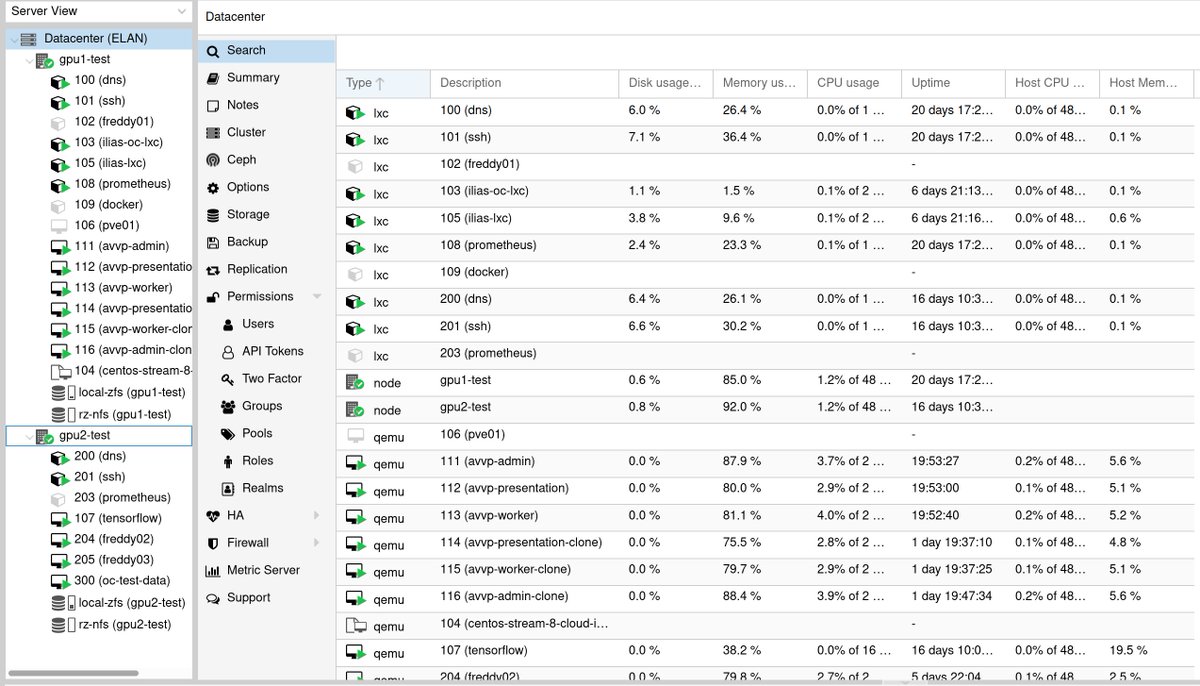The width and height of the screenshot is (1200, 686).
Task: Sort by the Description column header
Action: (x=524, y=83)
